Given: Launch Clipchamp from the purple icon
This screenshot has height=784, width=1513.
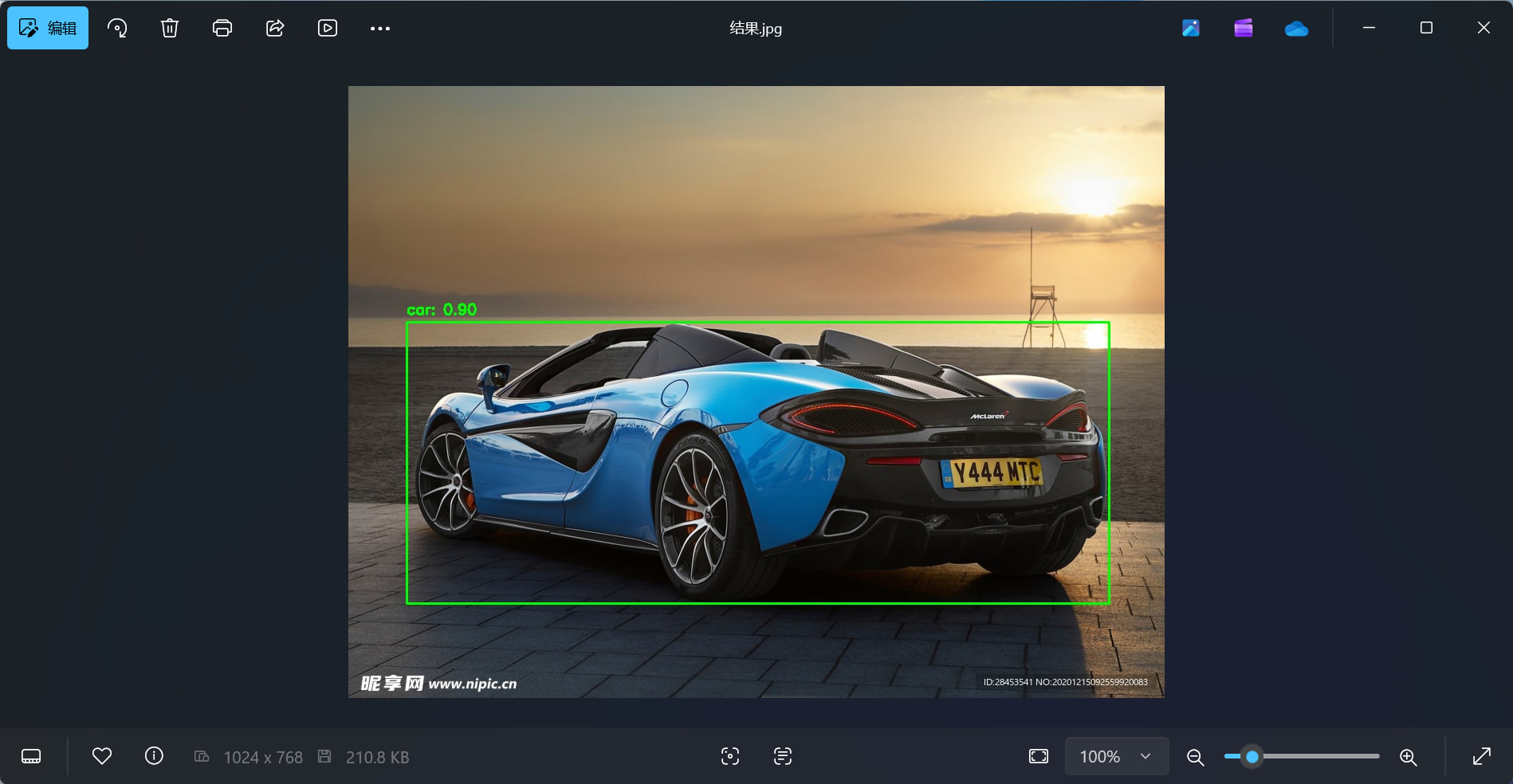Looking at the screenshot, I should tap(1244, 28).
